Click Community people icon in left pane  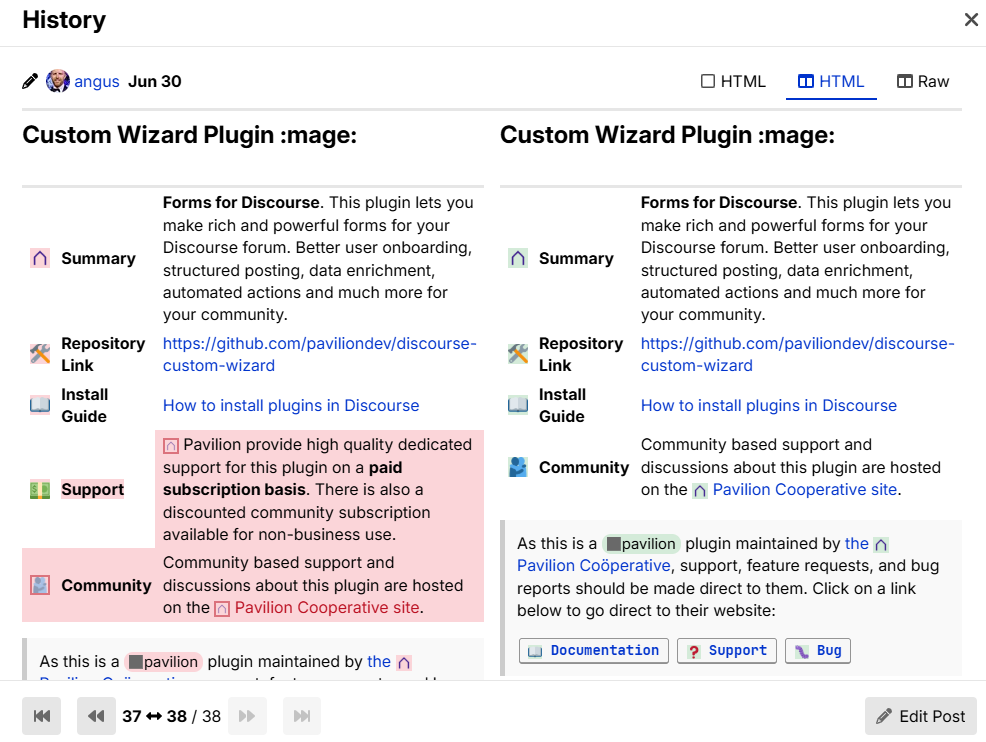(x=40, y=585)
